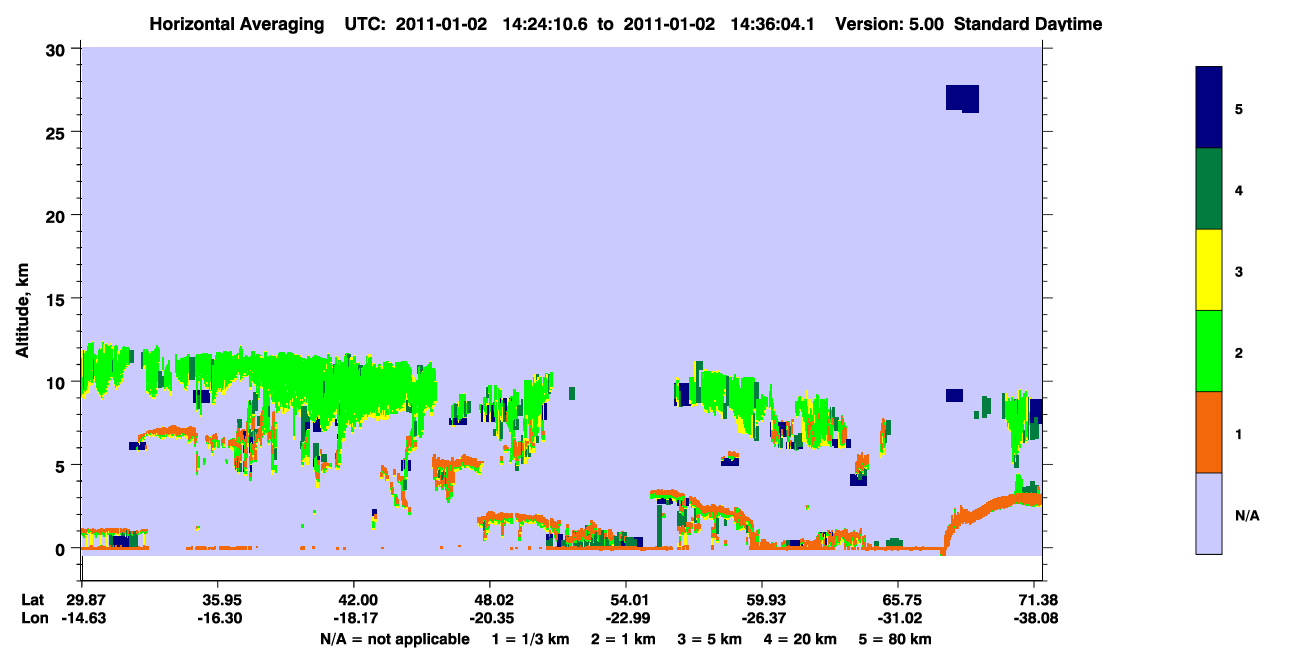Click the y-axis tick label 0
The image size is (1300, 667).
pos(61,548)
